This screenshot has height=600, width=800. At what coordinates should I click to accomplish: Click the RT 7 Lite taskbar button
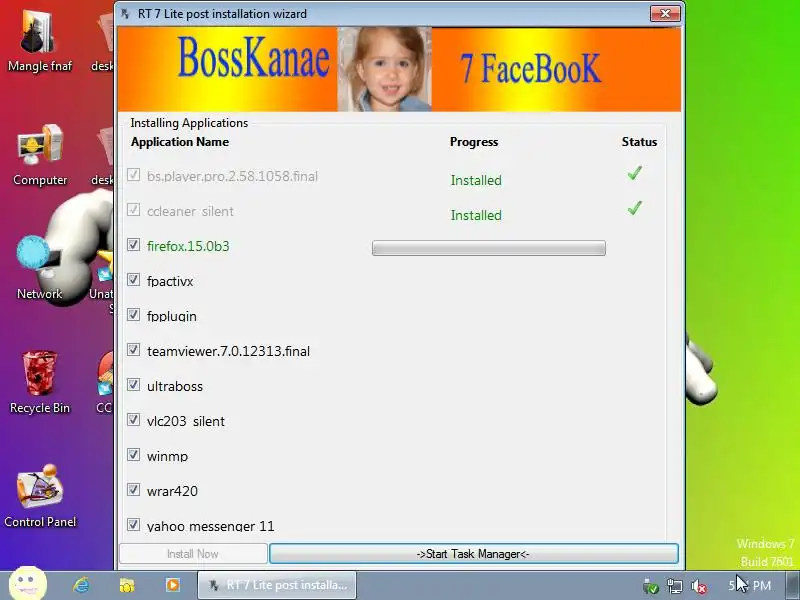tap(277, 585)
